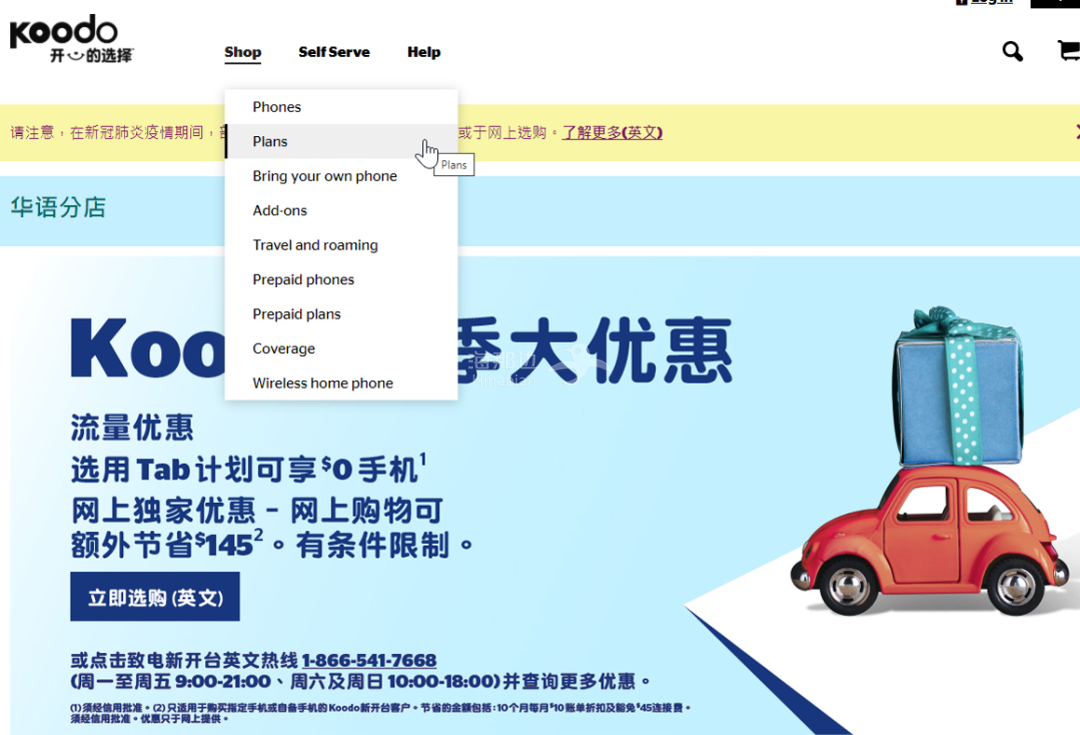Viewport: 1080px width, 735px height.
Task: Select Prepaid phones menu entry
Action: (x=341, y=279)
